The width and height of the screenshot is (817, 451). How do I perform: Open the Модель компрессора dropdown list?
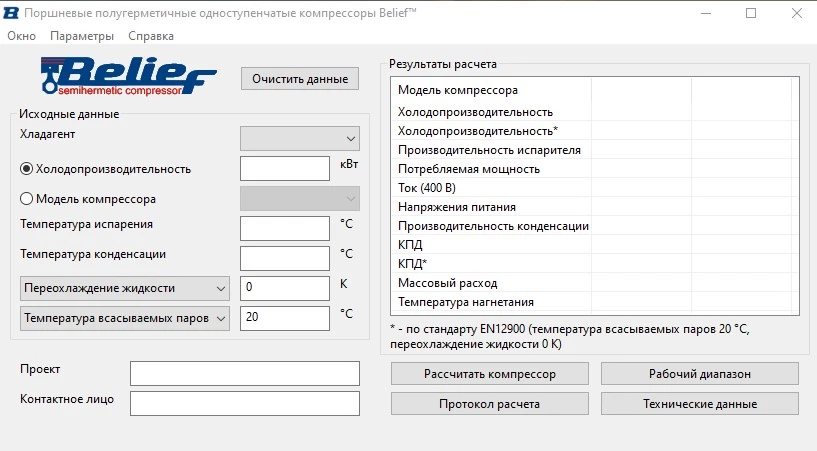[x=300, y=199]
